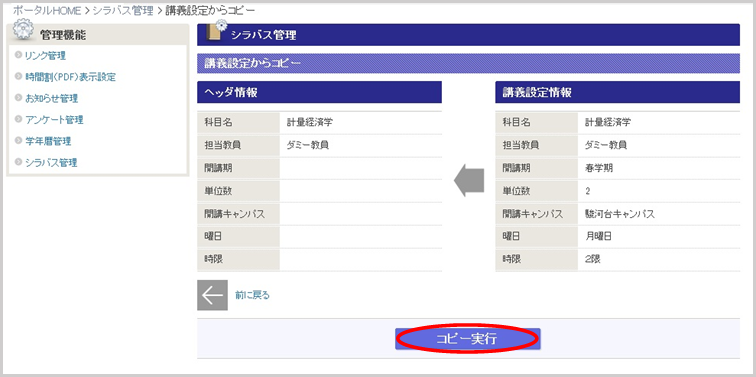
Task: Click bullet icon beside 時間割(PDF)表示設定
Action: 18,77
